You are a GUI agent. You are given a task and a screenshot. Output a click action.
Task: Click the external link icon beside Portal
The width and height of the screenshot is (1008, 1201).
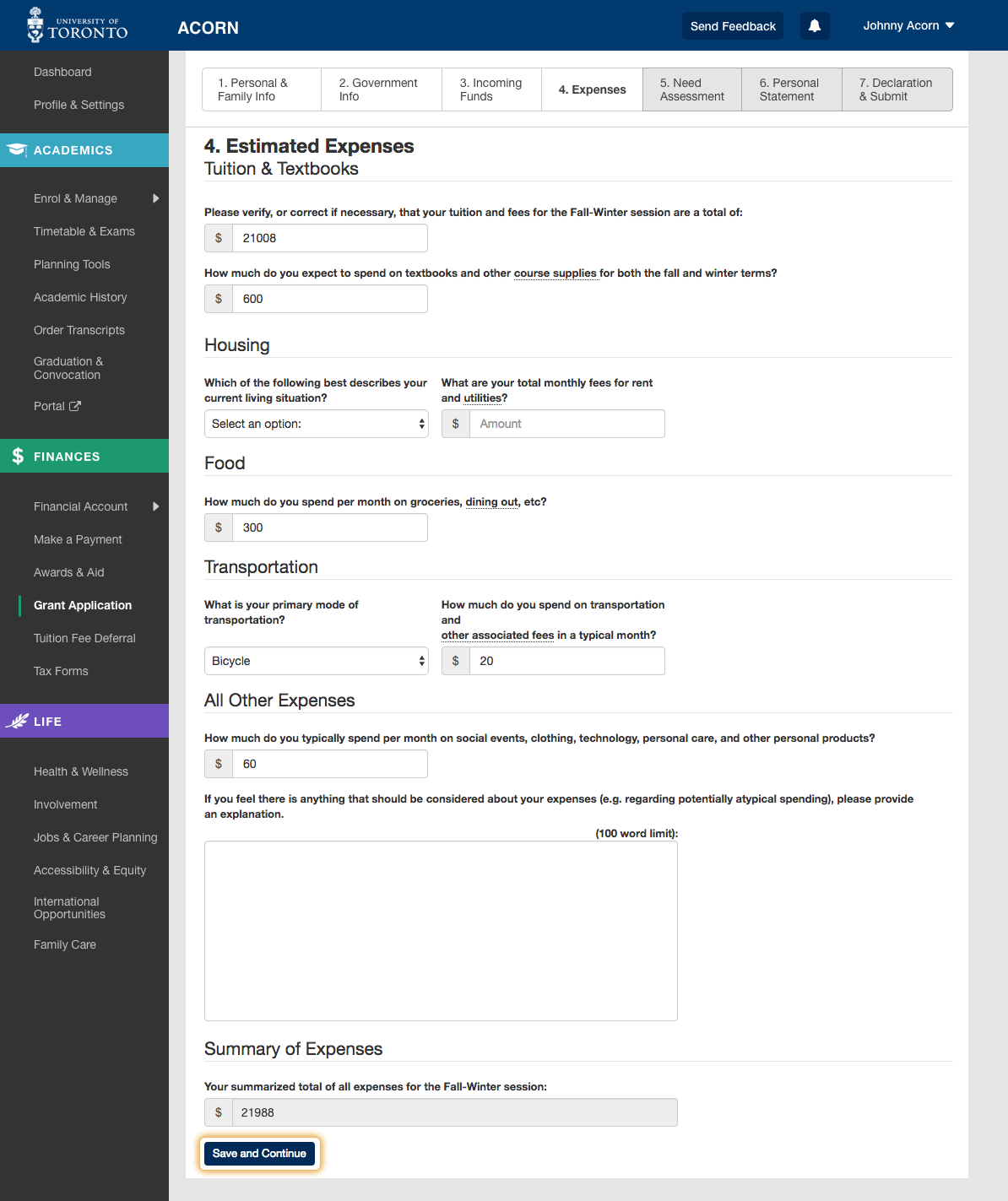click(x=75, y=406)
